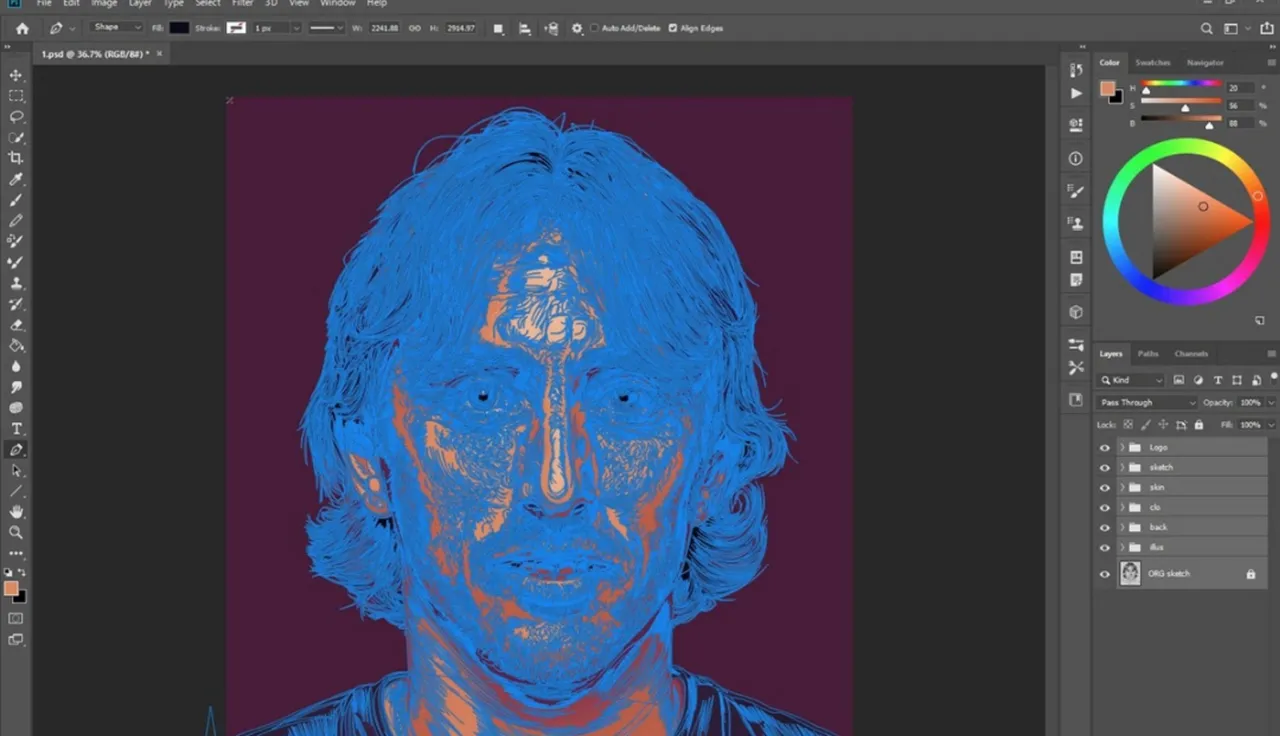
Task: Hide the clo layer group
Action: (1105, 508)
